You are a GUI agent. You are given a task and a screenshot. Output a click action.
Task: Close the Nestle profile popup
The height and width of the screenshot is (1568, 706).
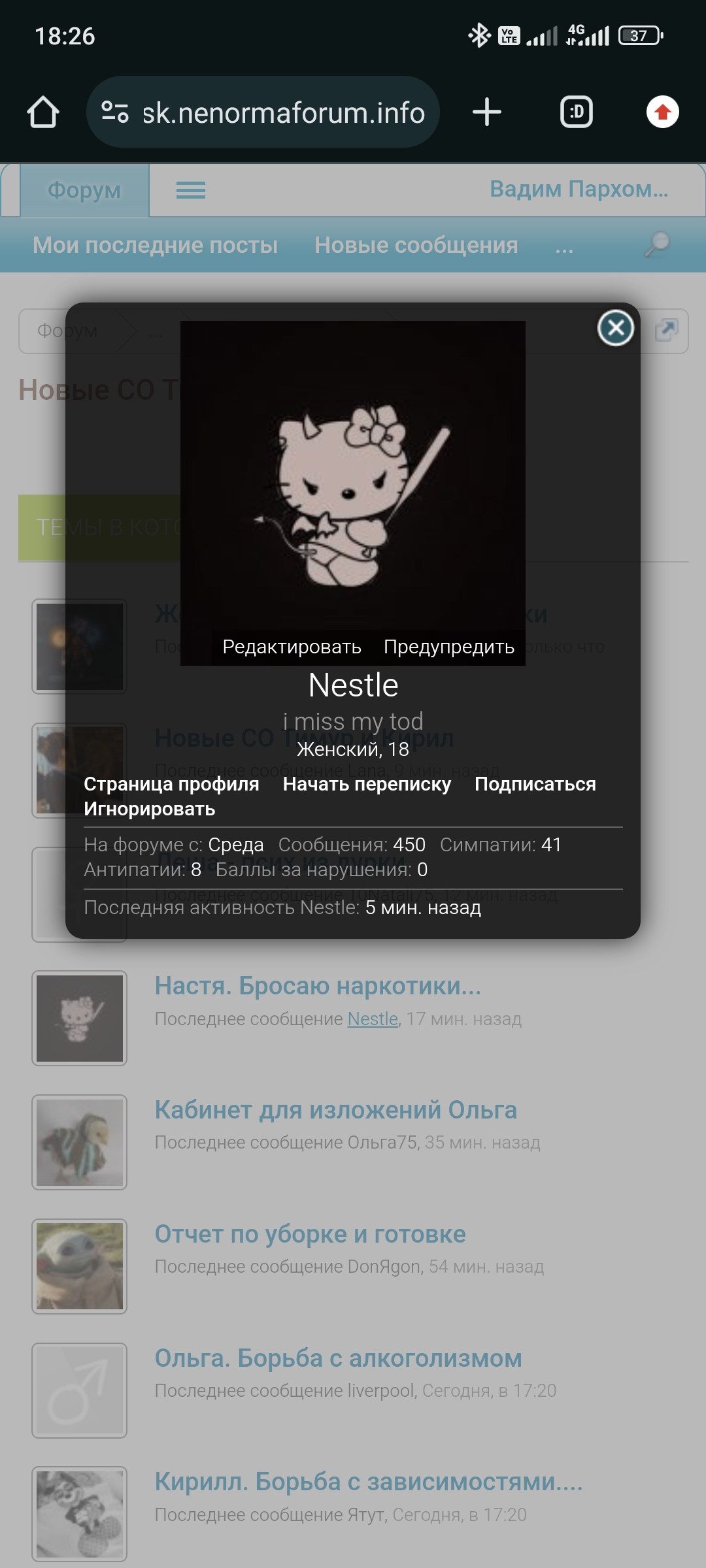(x=616, y=328)
